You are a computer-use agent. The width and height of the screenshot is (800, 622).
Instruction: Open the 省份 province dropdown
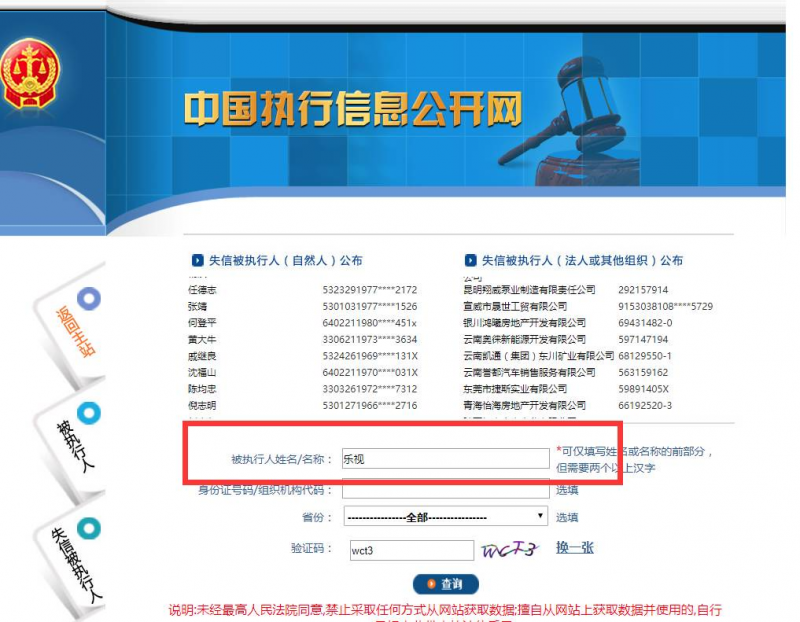(x=445, y=517)
